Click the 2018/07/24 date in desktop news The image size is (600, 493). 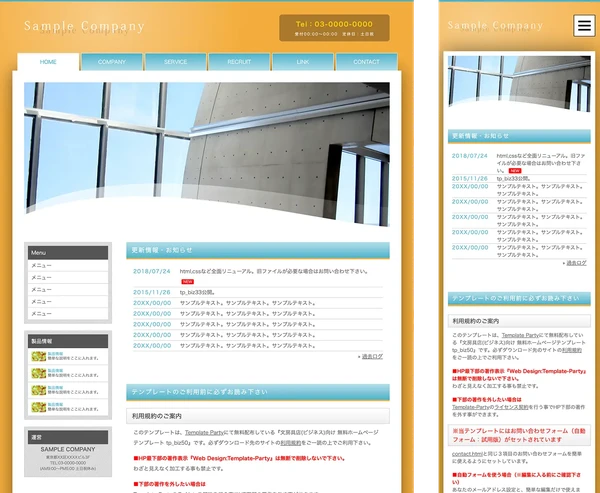click(152, 271)
